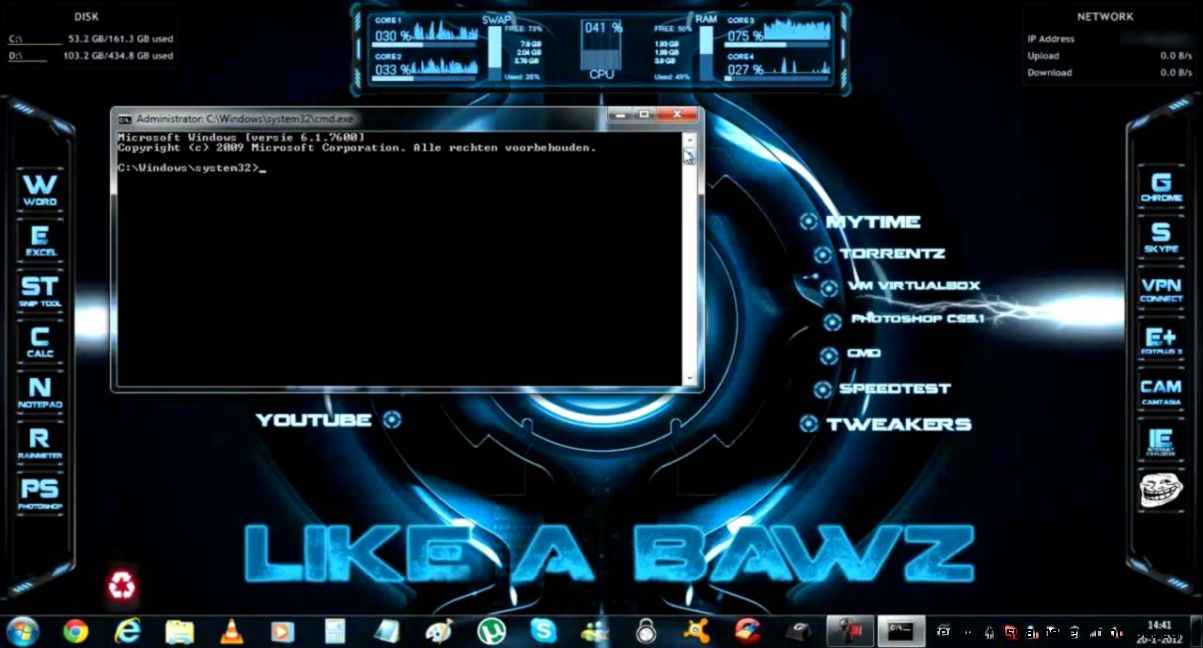Open EditPlus 3 shortcut
Screen dimensions: 1203x648
[x=1161, y=341]
